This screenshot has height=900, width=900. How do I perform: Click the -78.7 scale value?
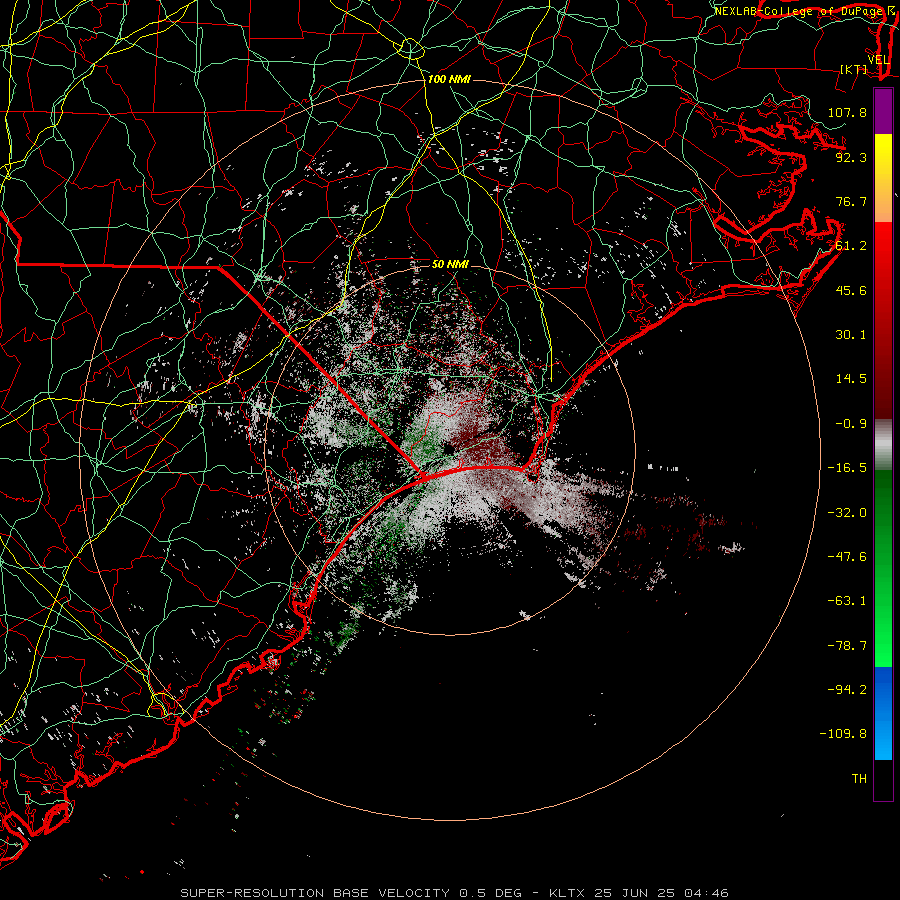click(x=847, y=646)
